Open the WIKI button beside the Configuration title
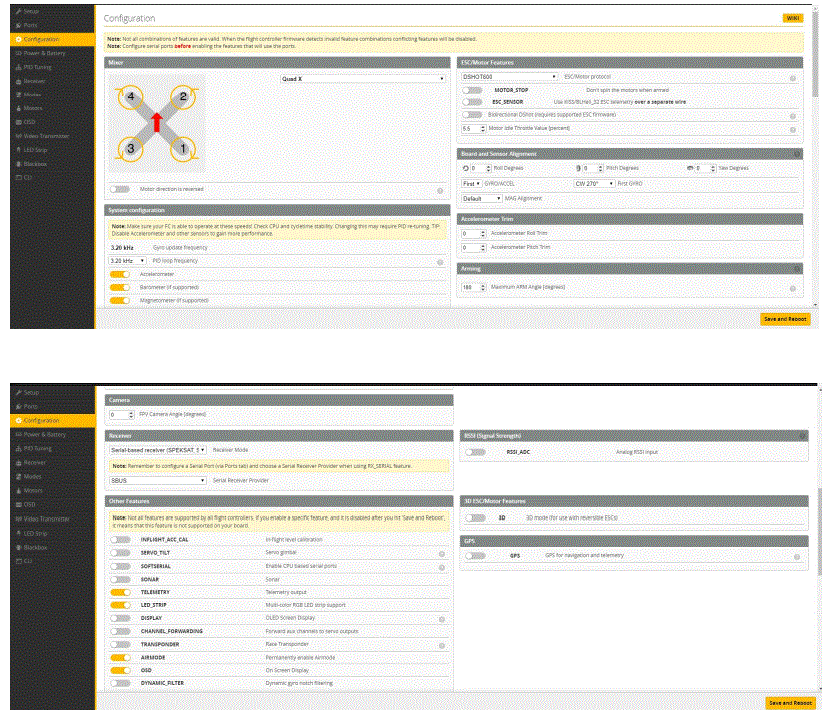This screenshot has width=835, height=726. tap(793, 18)
